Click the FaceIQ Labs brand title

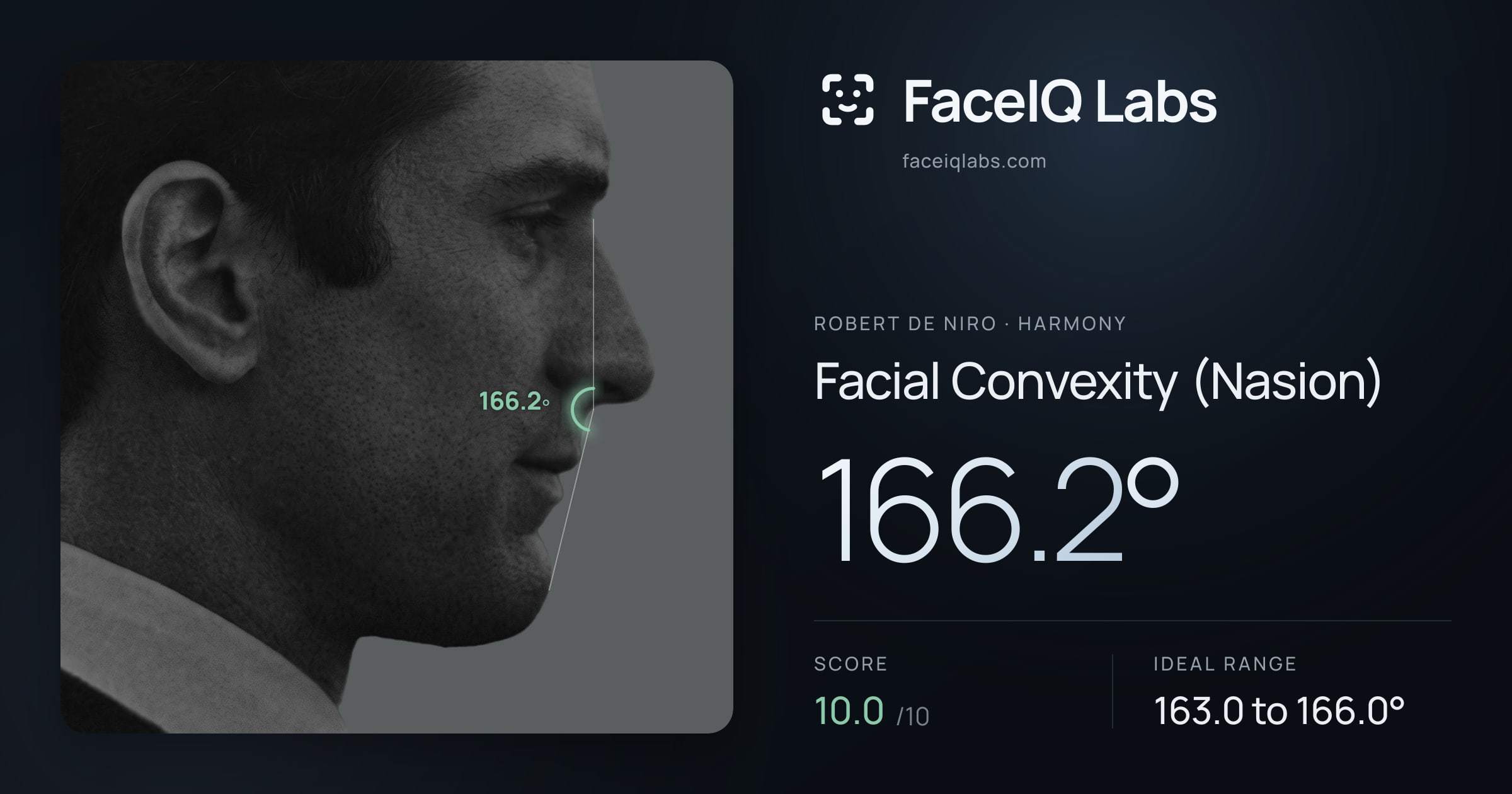(1060, 101)
